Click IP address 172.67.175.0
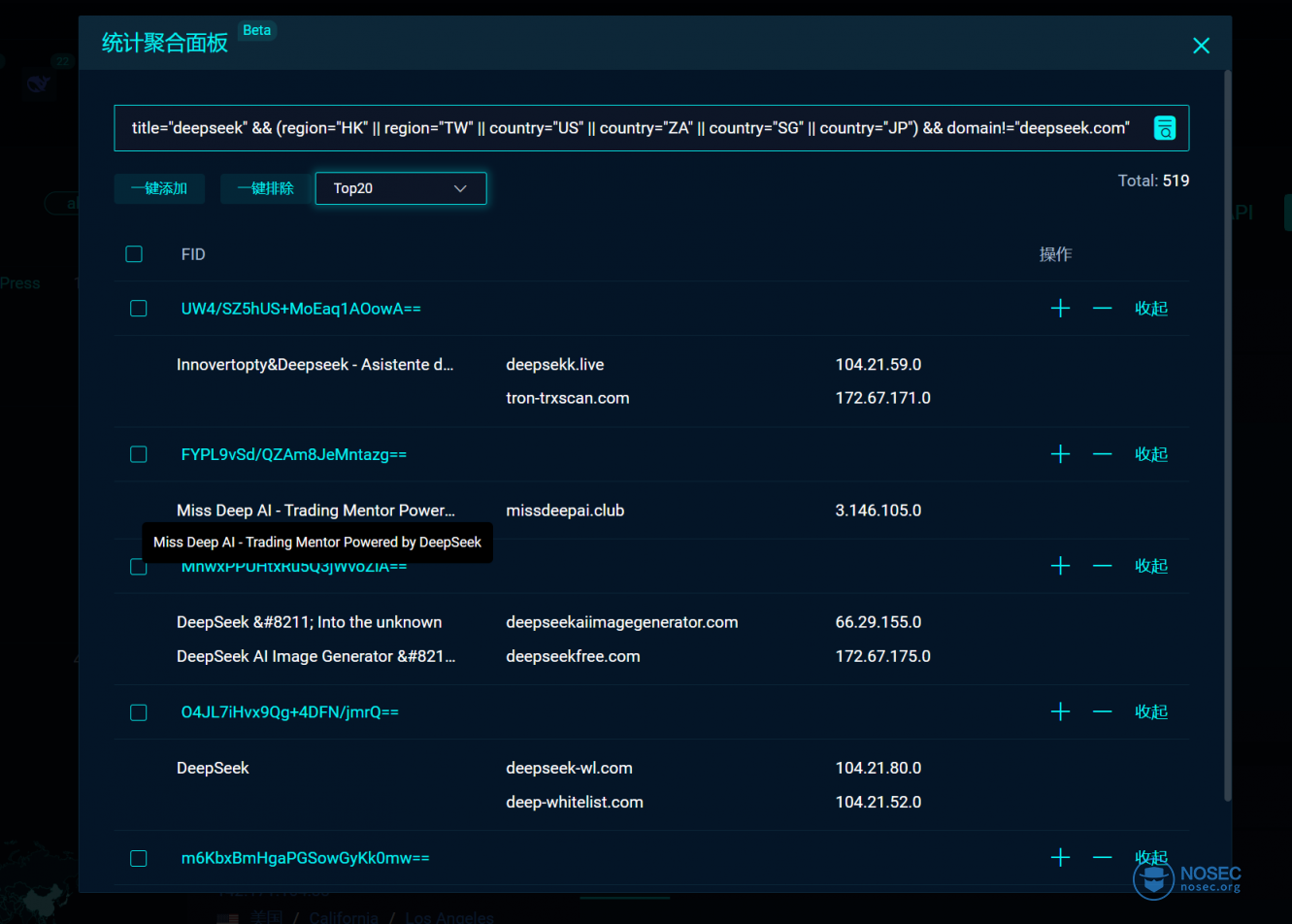The width and height of the screenshot is (1292, 924). tap(883, 656)
